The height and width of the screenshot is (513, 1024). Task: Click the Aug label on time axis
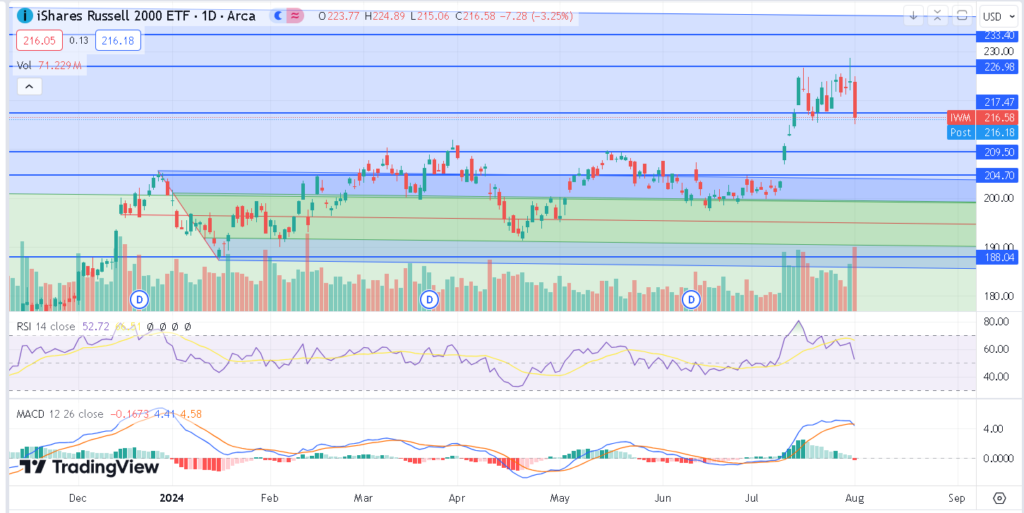854,498
